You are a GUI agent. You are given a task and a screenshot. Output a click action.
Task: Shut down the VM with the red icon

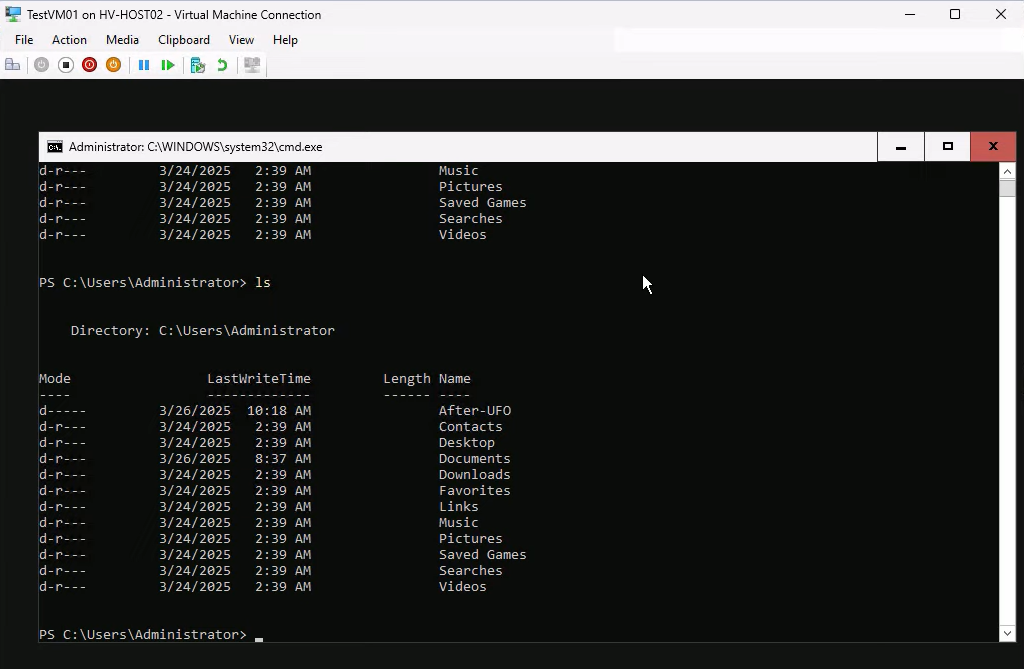89,65
